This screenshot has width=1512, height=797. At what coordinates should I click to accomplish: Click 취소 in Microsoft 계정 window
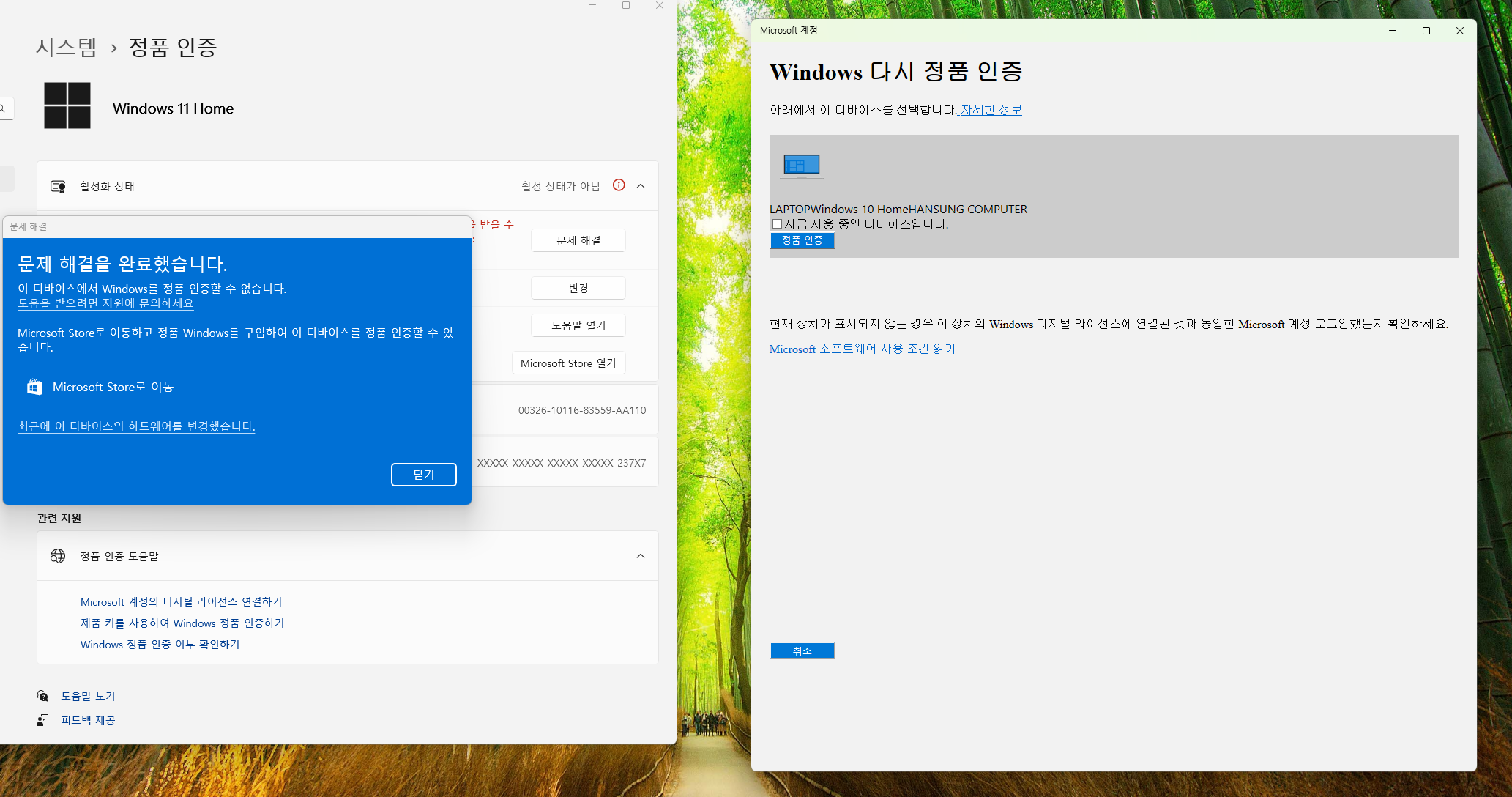(802, 650)
